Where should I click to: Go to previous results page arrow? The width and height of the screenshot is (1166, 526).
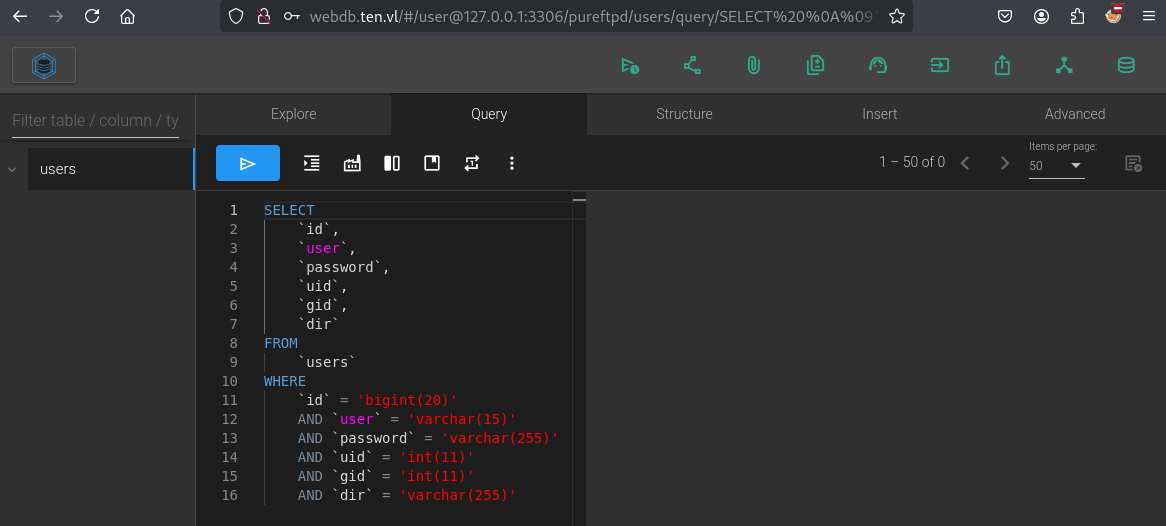tap(964, 163)
